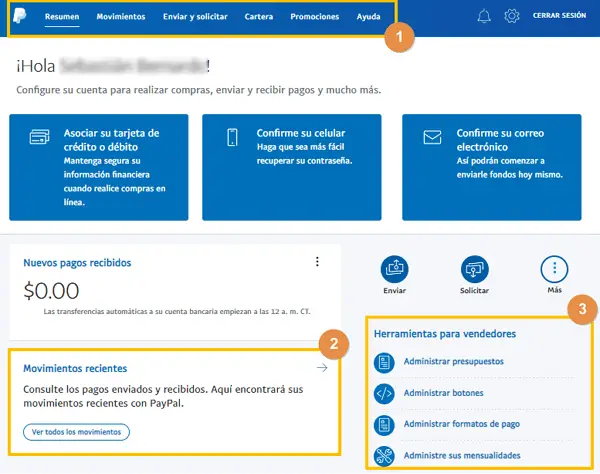
Task: Click the Enviar label
Action: 395,290
